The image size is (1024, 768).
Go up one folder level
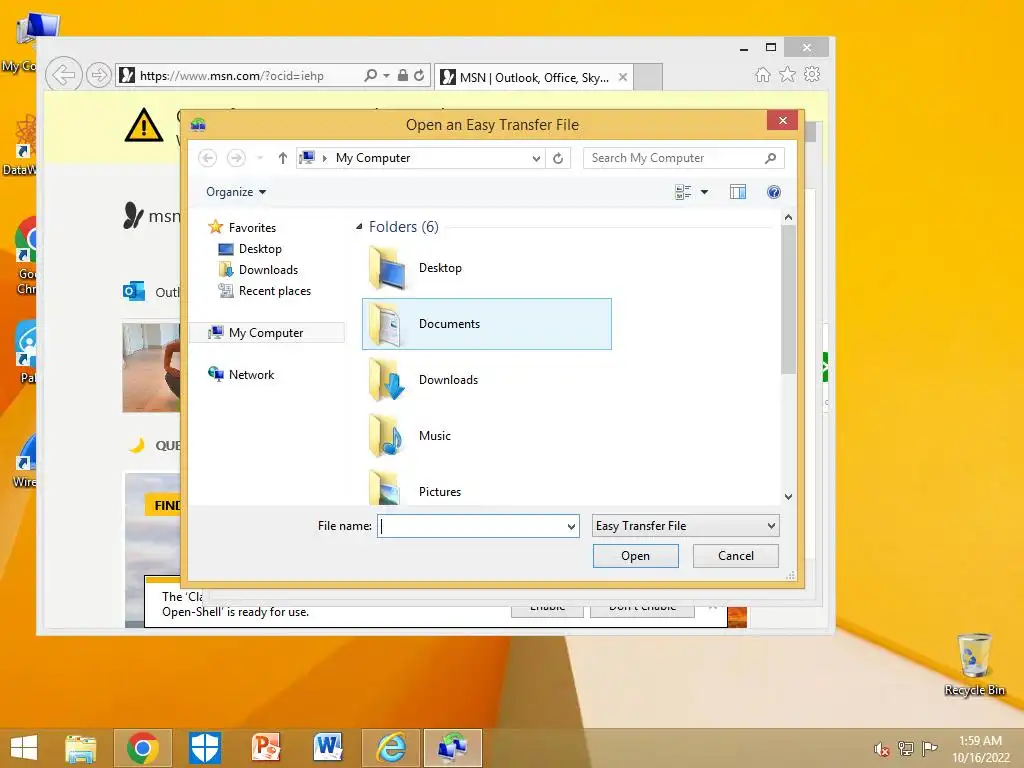point(282,158)
